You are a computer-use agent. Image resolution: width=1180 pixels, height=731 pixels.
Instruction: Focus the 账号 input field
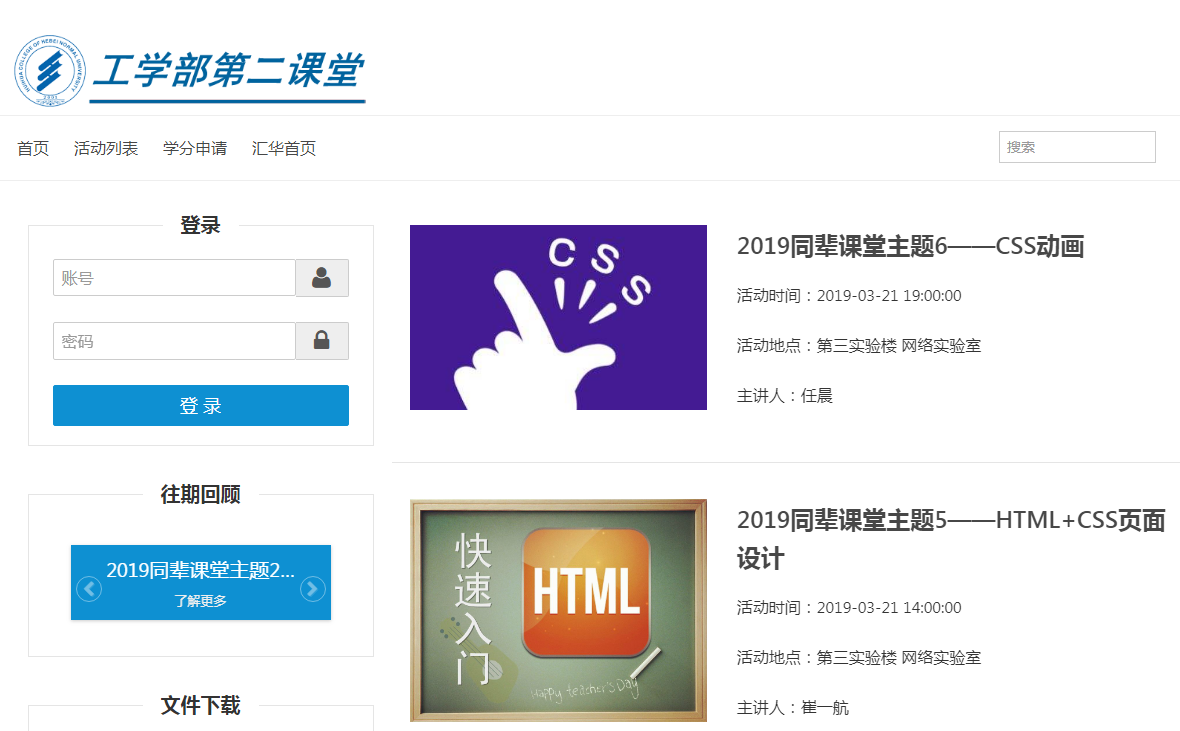[x=174, y=278]
